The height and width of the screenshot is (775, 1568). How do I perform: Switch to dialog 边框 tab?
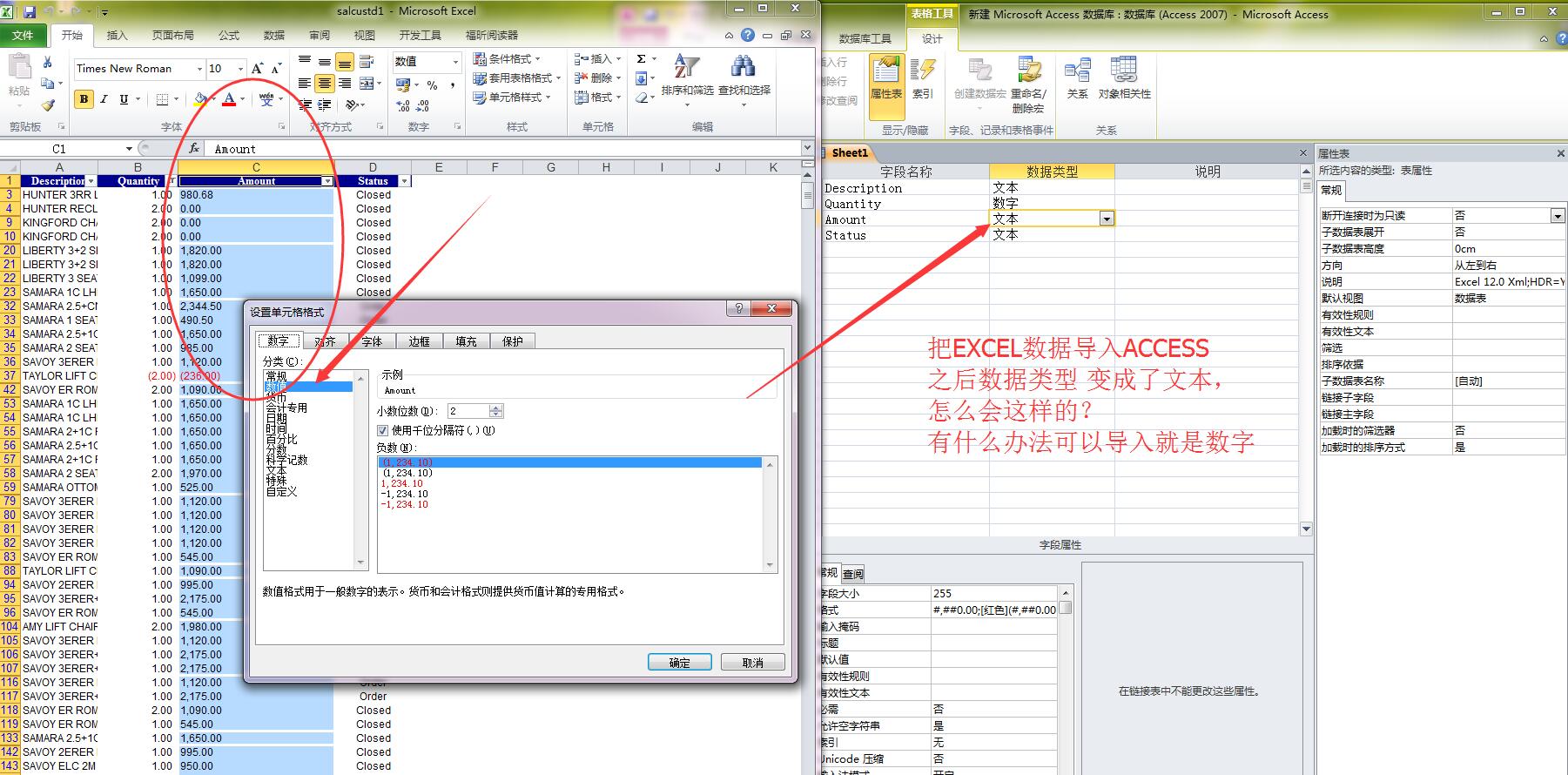click(420, 341)
